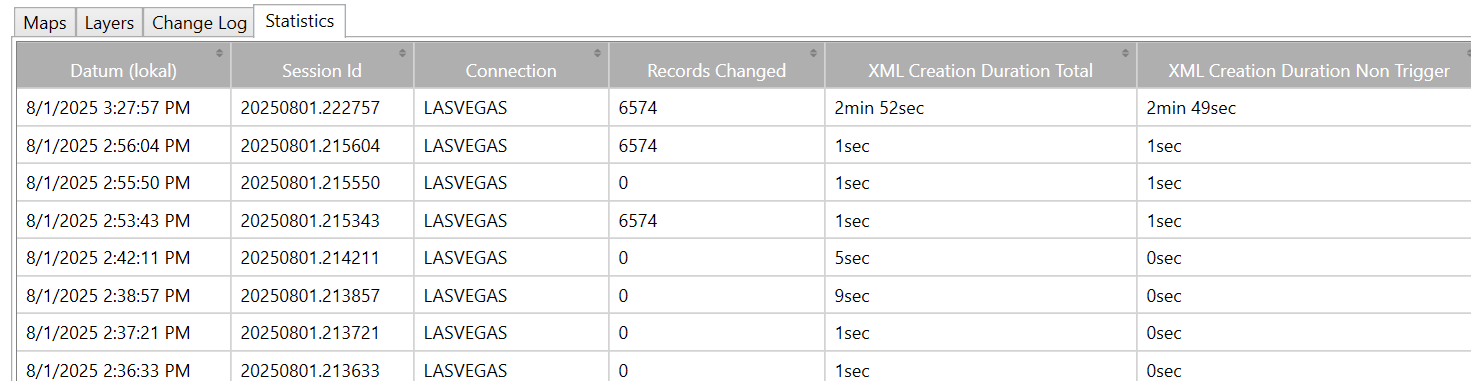Sort by Datum (lokal) column header

point(123,70)
